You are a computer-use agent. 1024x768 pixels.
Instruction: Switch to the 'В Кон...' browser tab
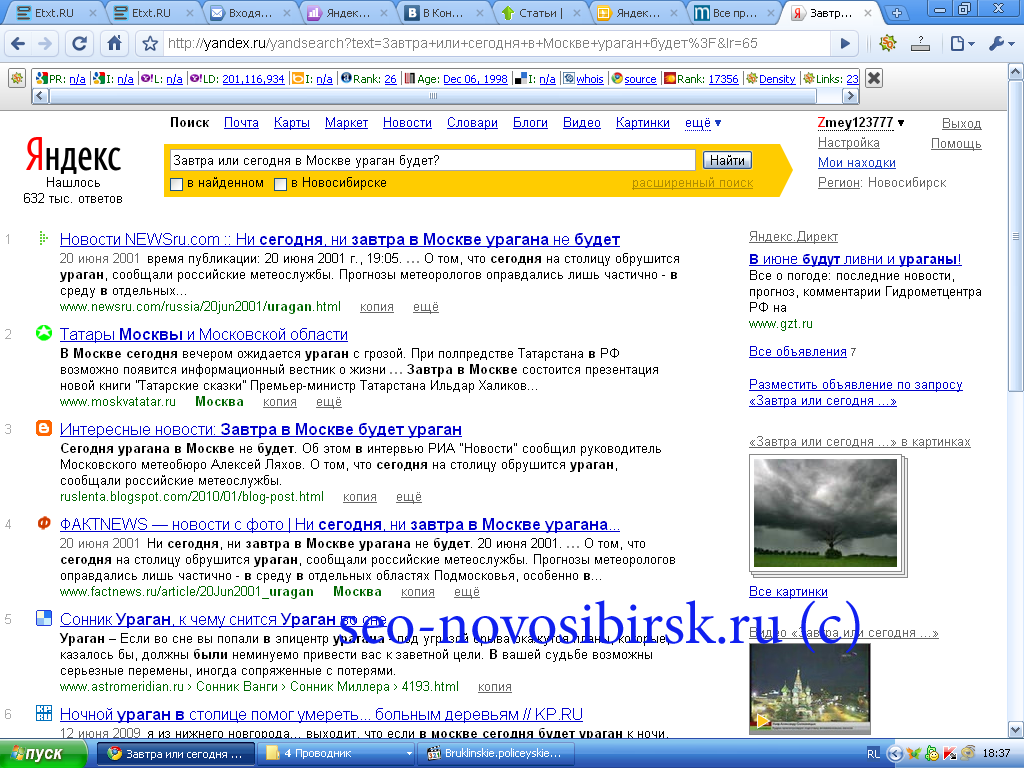coord(442,12)
